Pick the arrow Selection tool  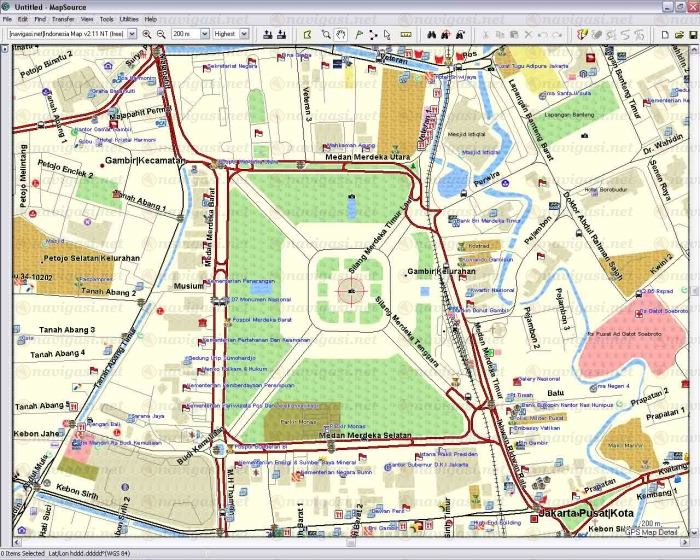pos(389,34)
